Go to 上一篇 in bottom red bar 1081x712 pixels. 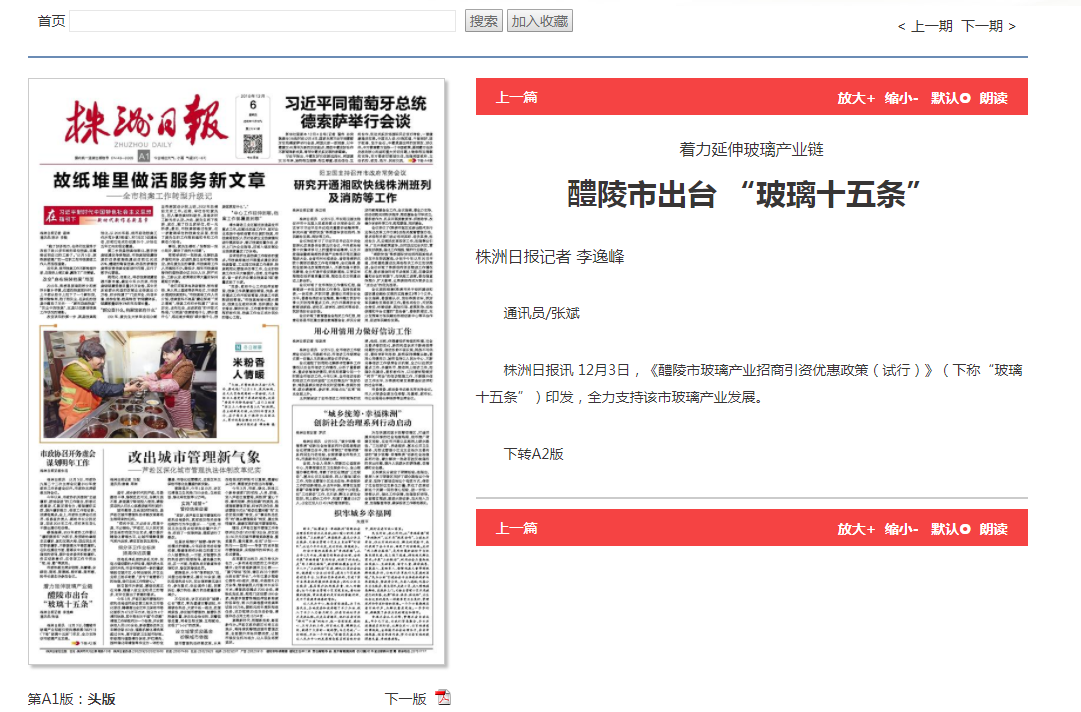[x=516, y=528]
